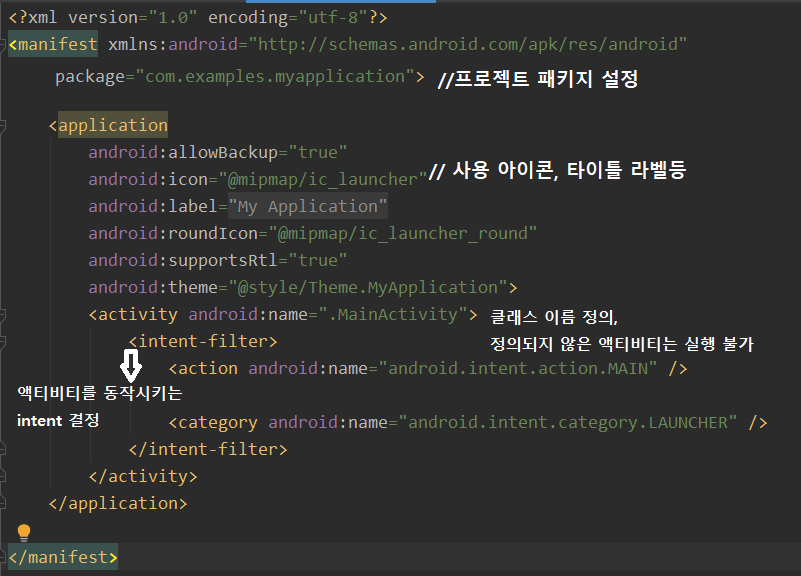Click the "android.intent.category.LAUNCHER" value

point(568,423)
